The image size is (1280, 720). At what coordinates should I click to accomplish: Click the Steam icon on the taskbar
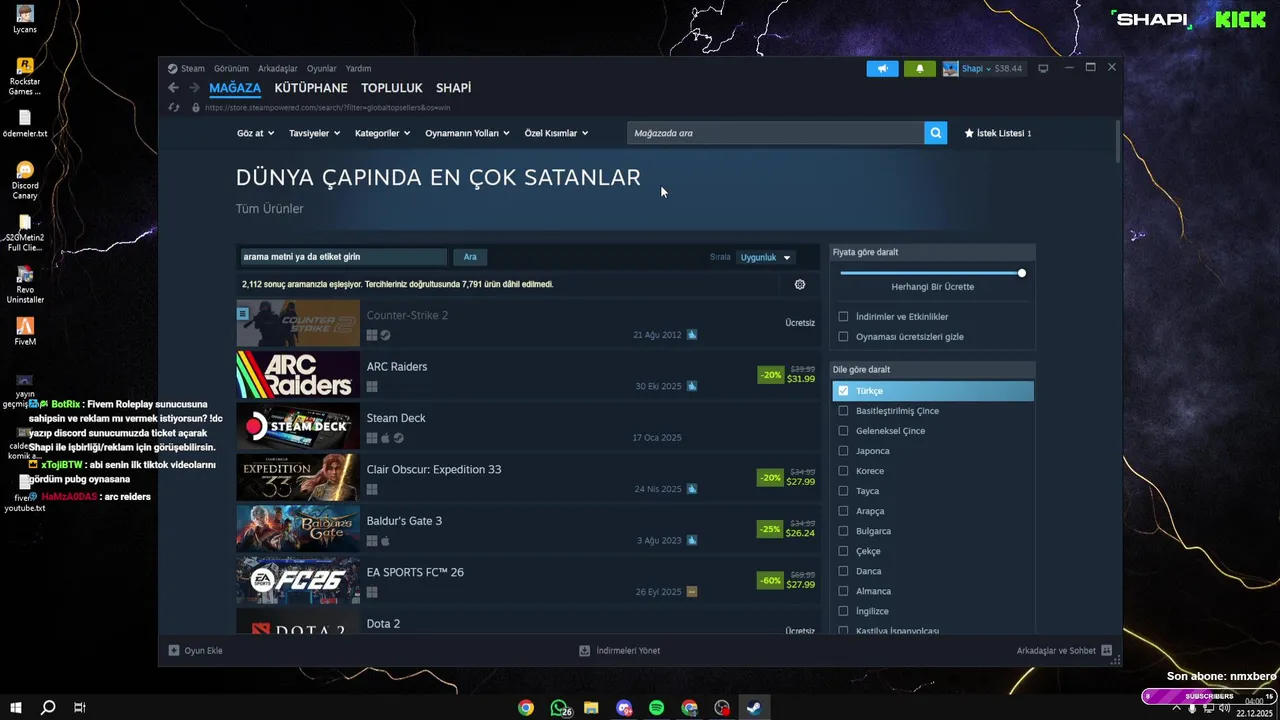(754, 708)
